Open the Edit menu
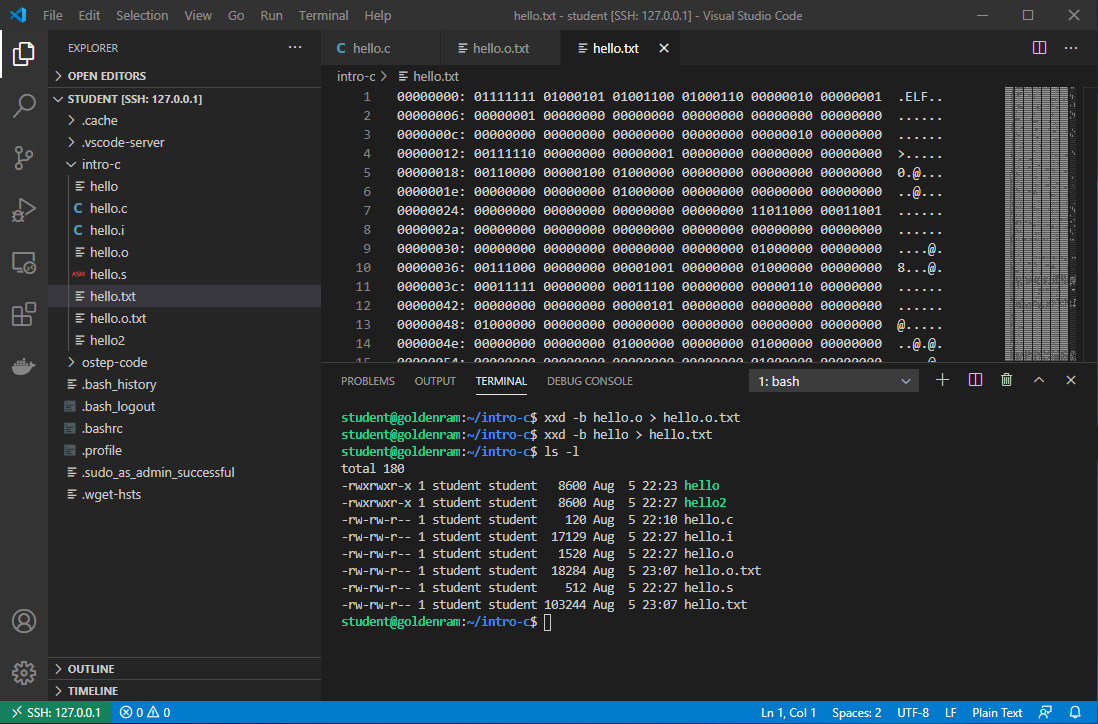Image resolution: width=1098 pixels, height=724 pixels. [89, 15]
